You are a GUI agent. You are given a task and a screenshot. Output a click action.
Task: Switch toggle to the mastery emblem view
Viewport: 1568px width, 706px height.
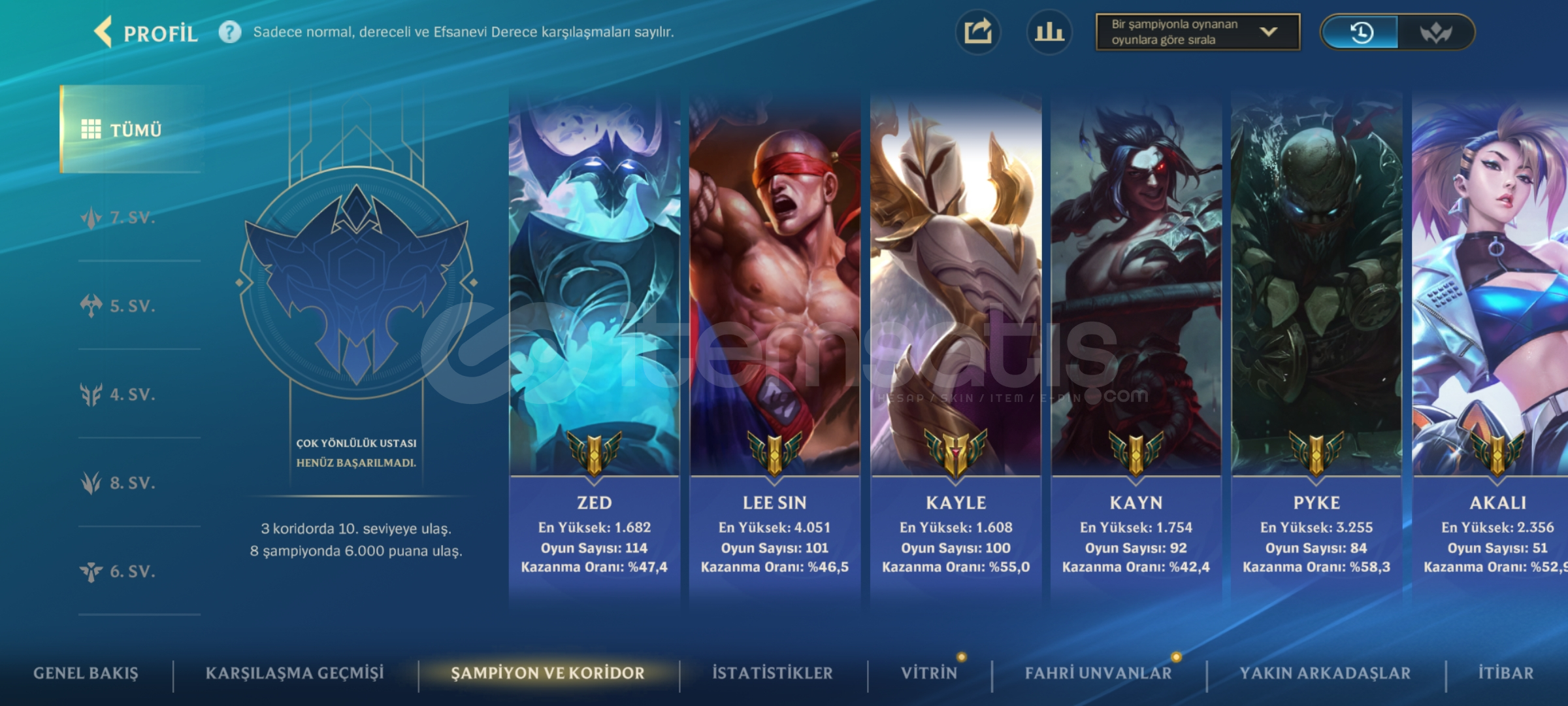(x=1435, y=32)
